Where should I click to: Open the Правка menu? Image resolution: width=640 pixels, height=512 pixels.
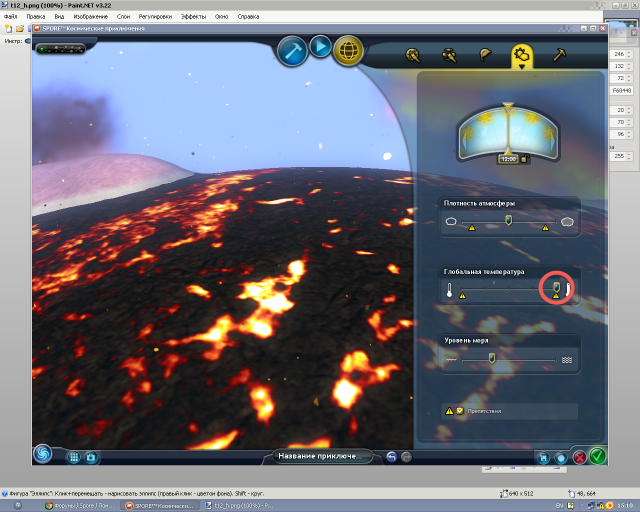(x=36, y=17)
